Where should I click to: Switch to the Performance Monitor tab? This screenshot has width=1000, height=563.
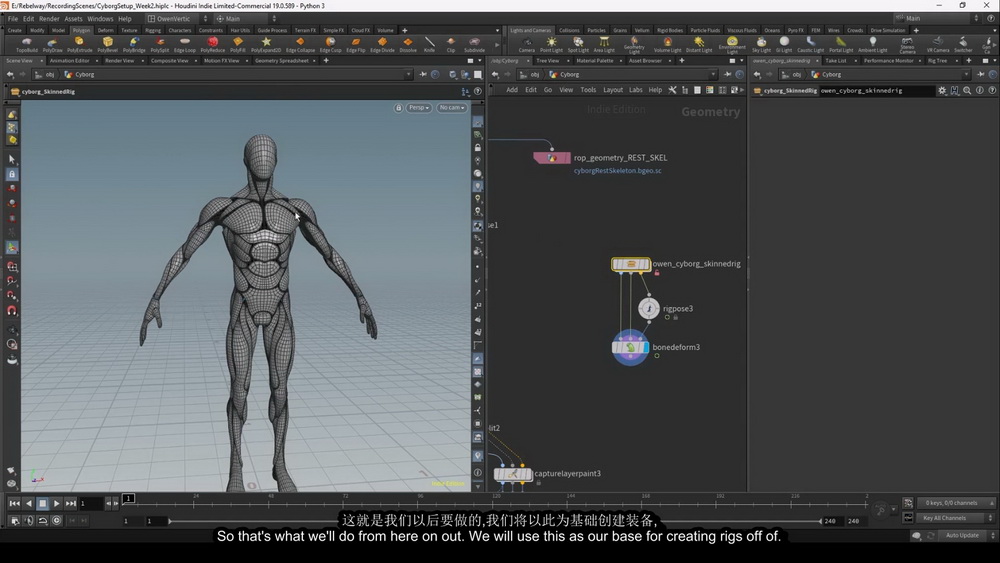[x=888, y=61]
